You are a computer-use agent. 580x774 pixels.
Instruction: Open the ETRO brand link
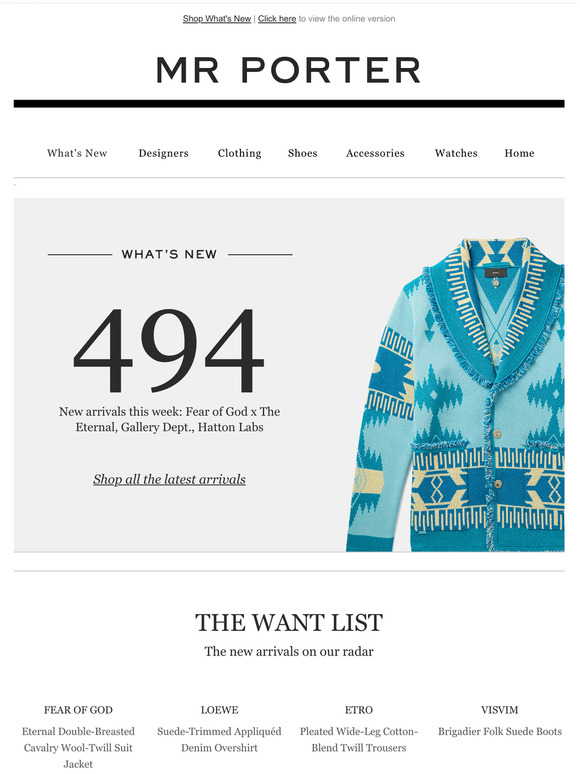coord(359,710)
